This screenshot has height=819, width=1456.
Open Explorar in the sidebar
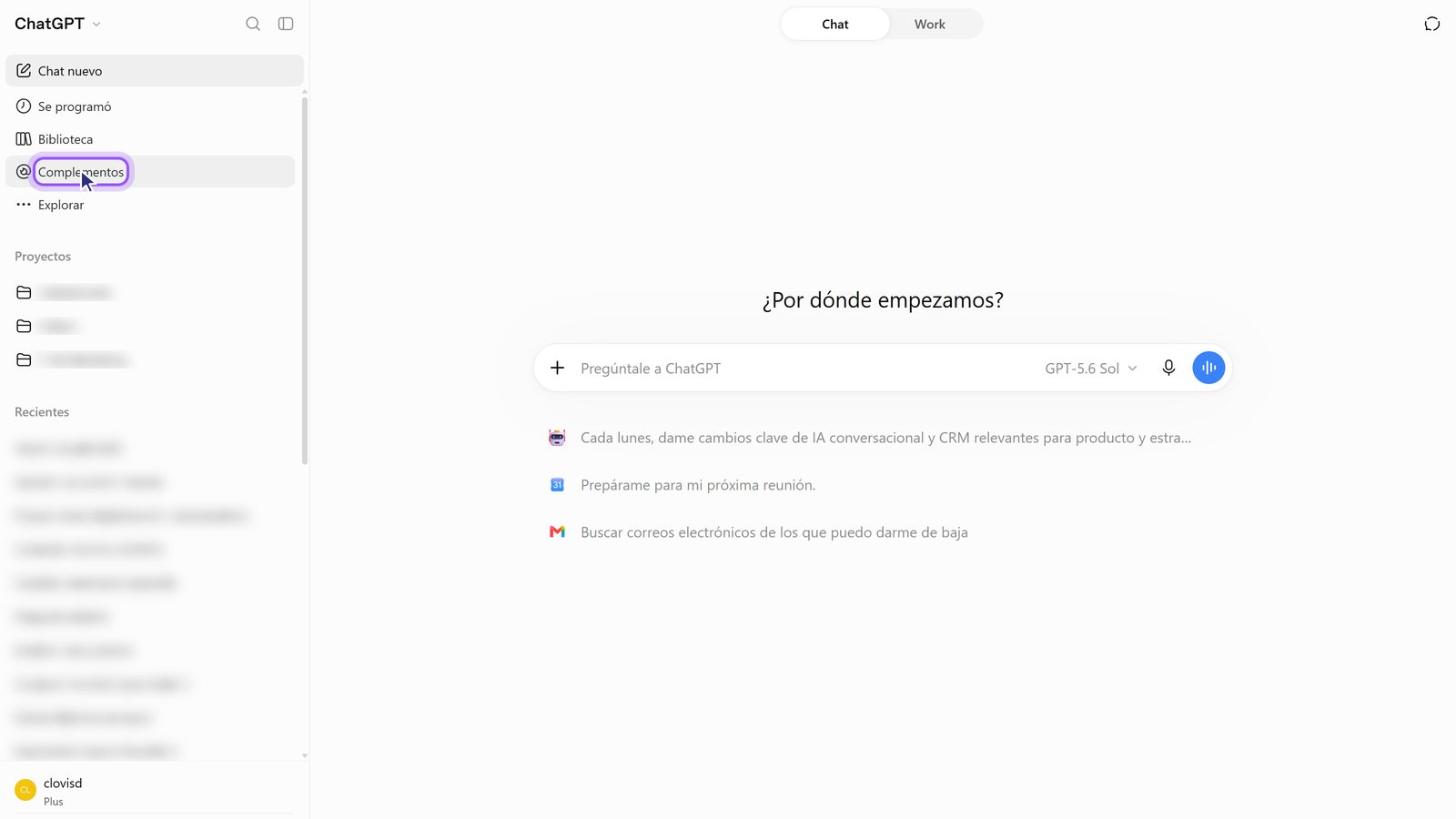point(150,205)
